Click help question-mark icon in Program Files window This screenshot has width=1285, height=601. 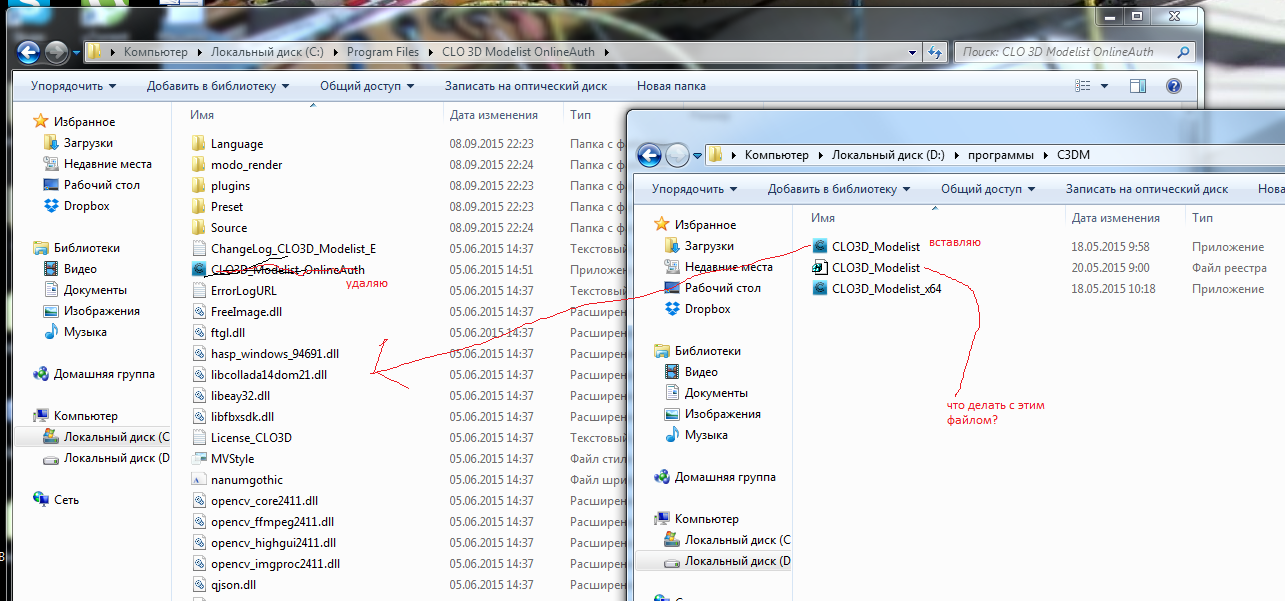tap(1174, 86)
